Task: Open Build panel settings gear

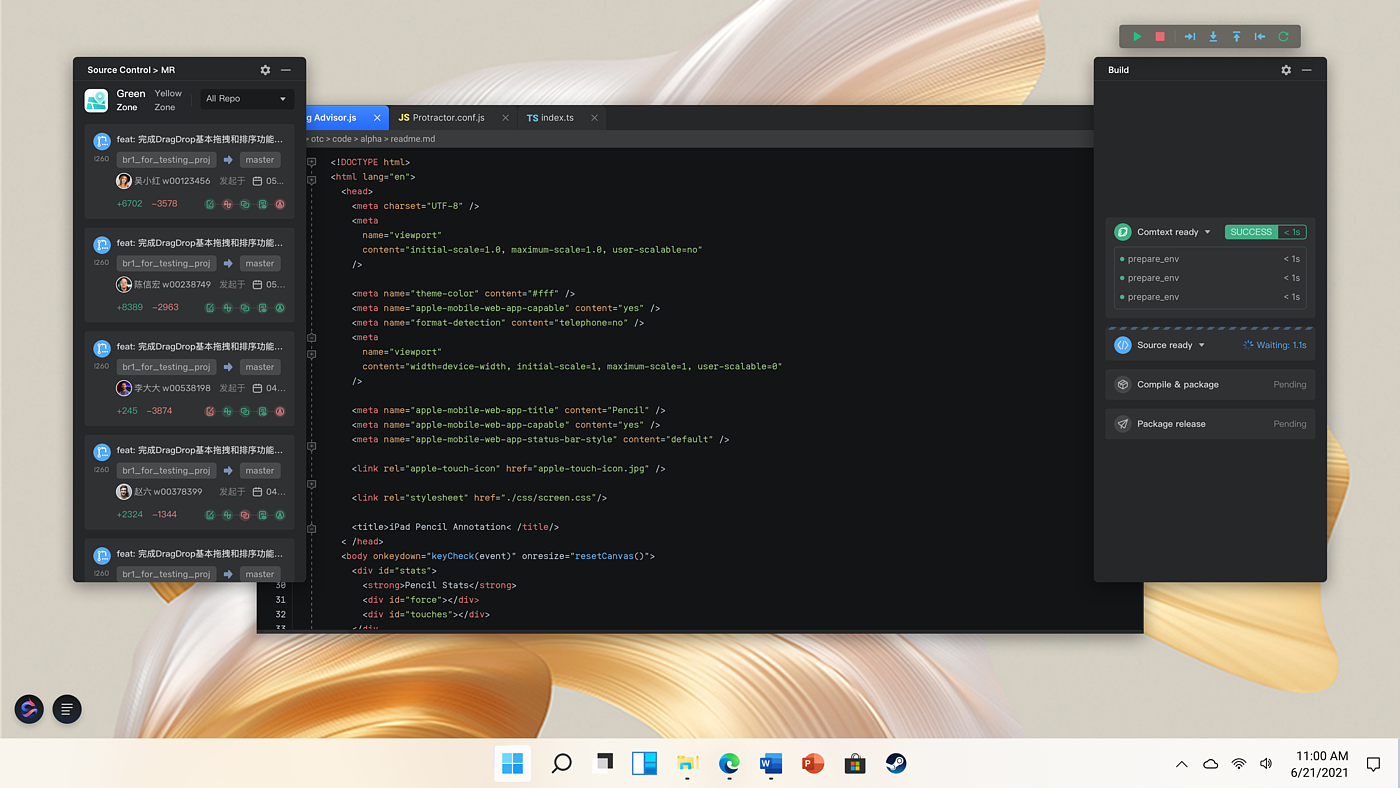Action: (x=1286, y=70)
